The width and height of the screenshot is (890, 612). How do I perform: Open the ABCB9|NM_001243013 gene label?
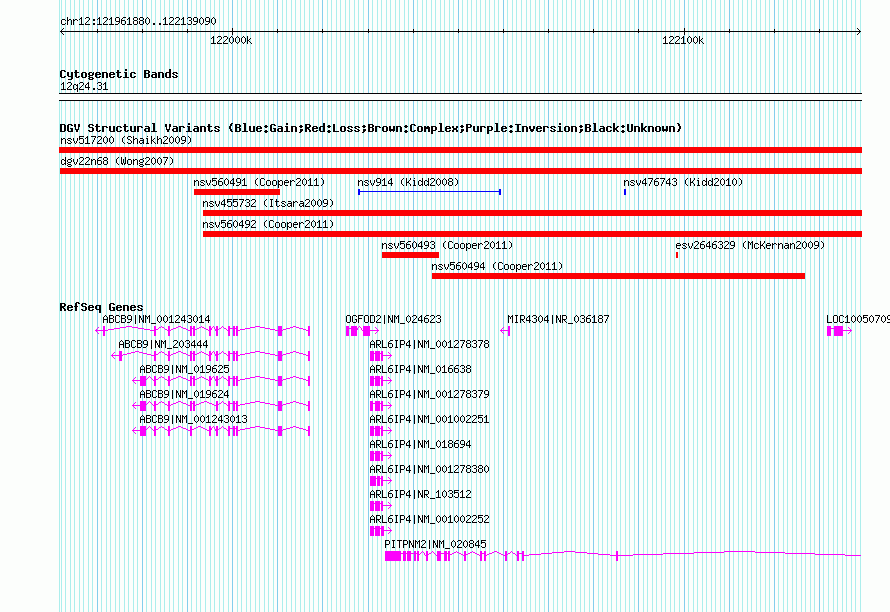pos(193,420)
